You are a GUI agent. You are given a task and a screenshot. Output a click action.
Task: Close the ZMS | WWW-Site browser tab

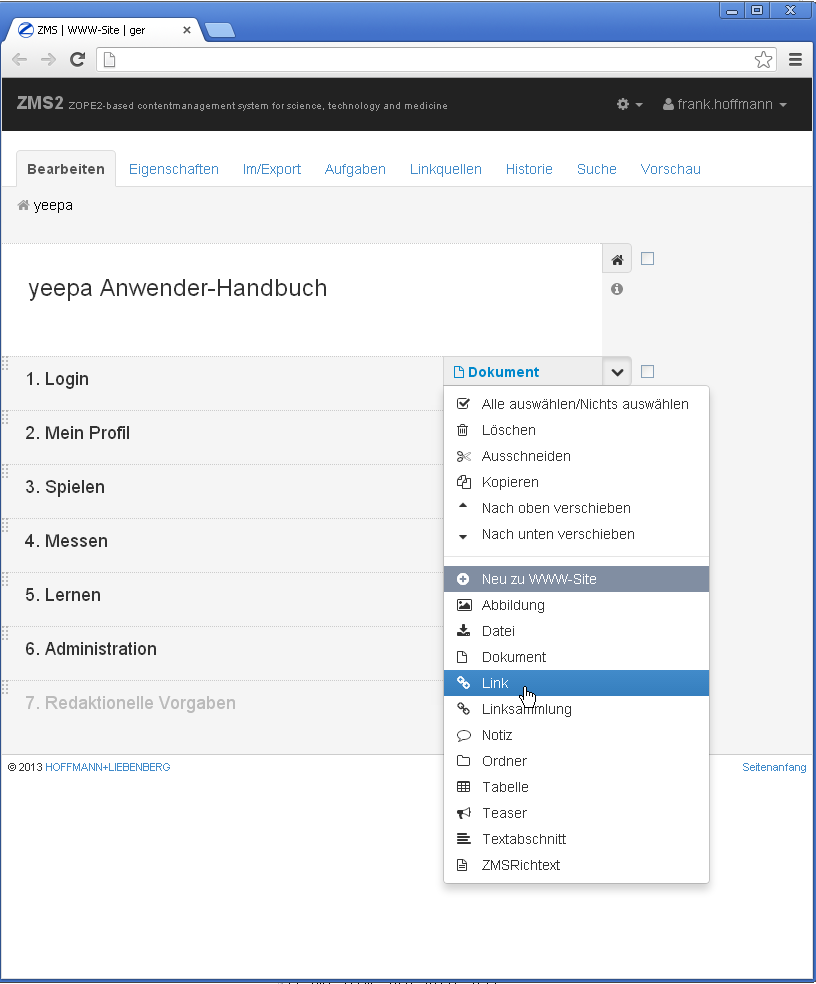click(186, 29)
